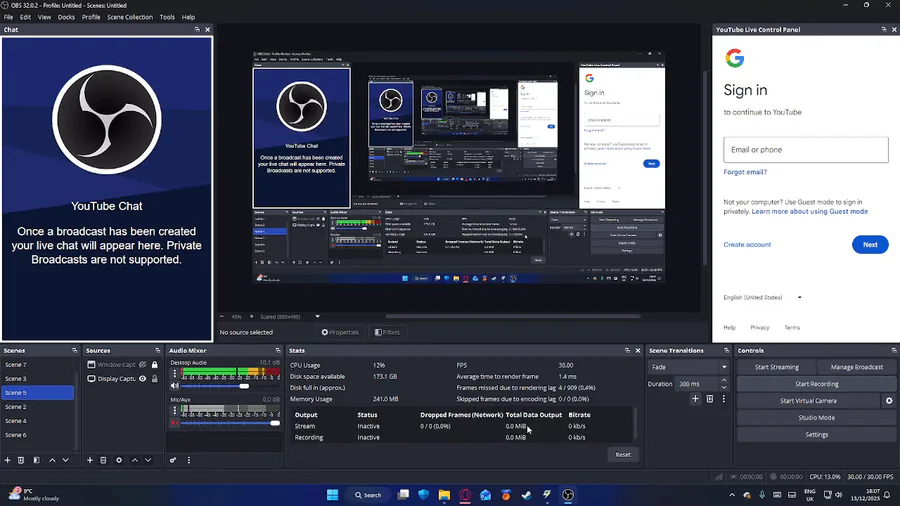The image size is (900, 506).
Task: Adjust the Desktop Audio volume slider
Action: pos(245,385)
